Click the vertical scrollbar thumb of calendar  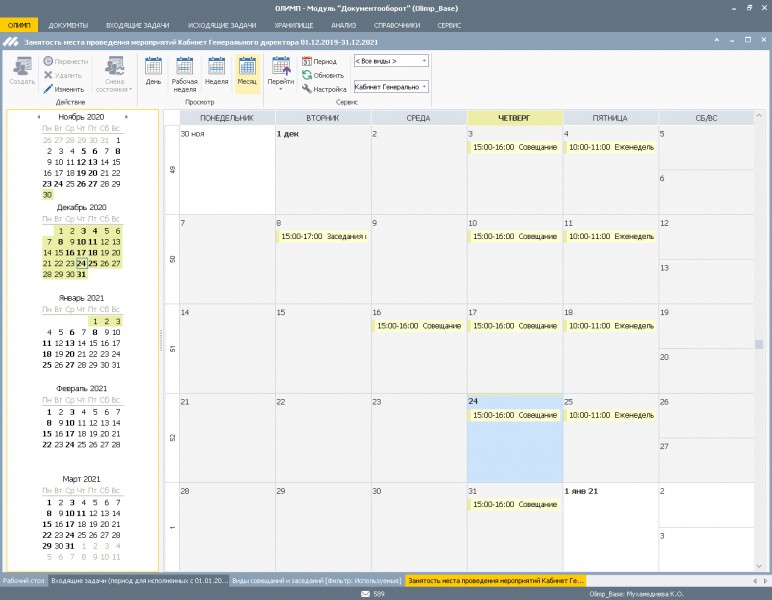pos(758,344)
